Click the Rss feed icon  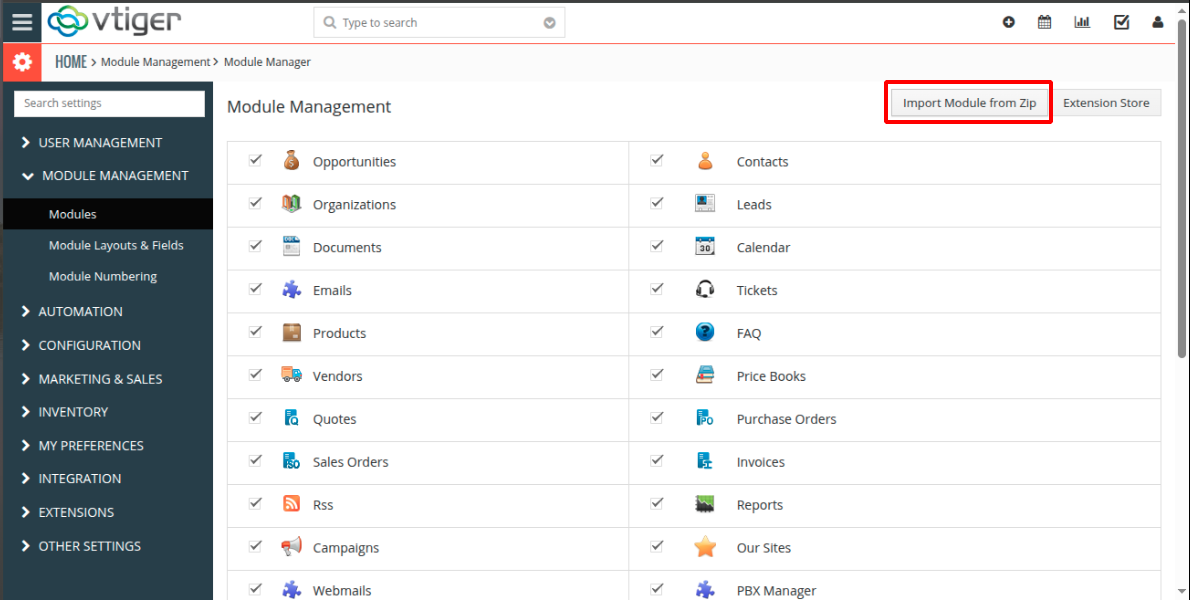pos(291,504)
